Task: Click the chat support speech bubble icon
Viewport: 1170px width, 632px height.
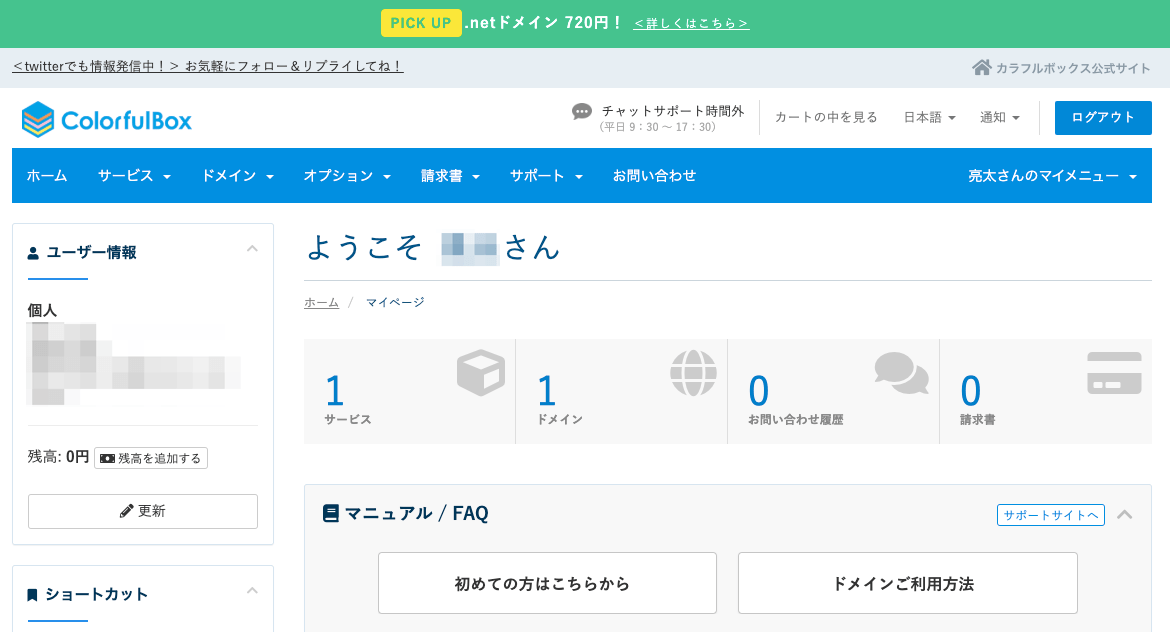Action: [x=582, y=111]
